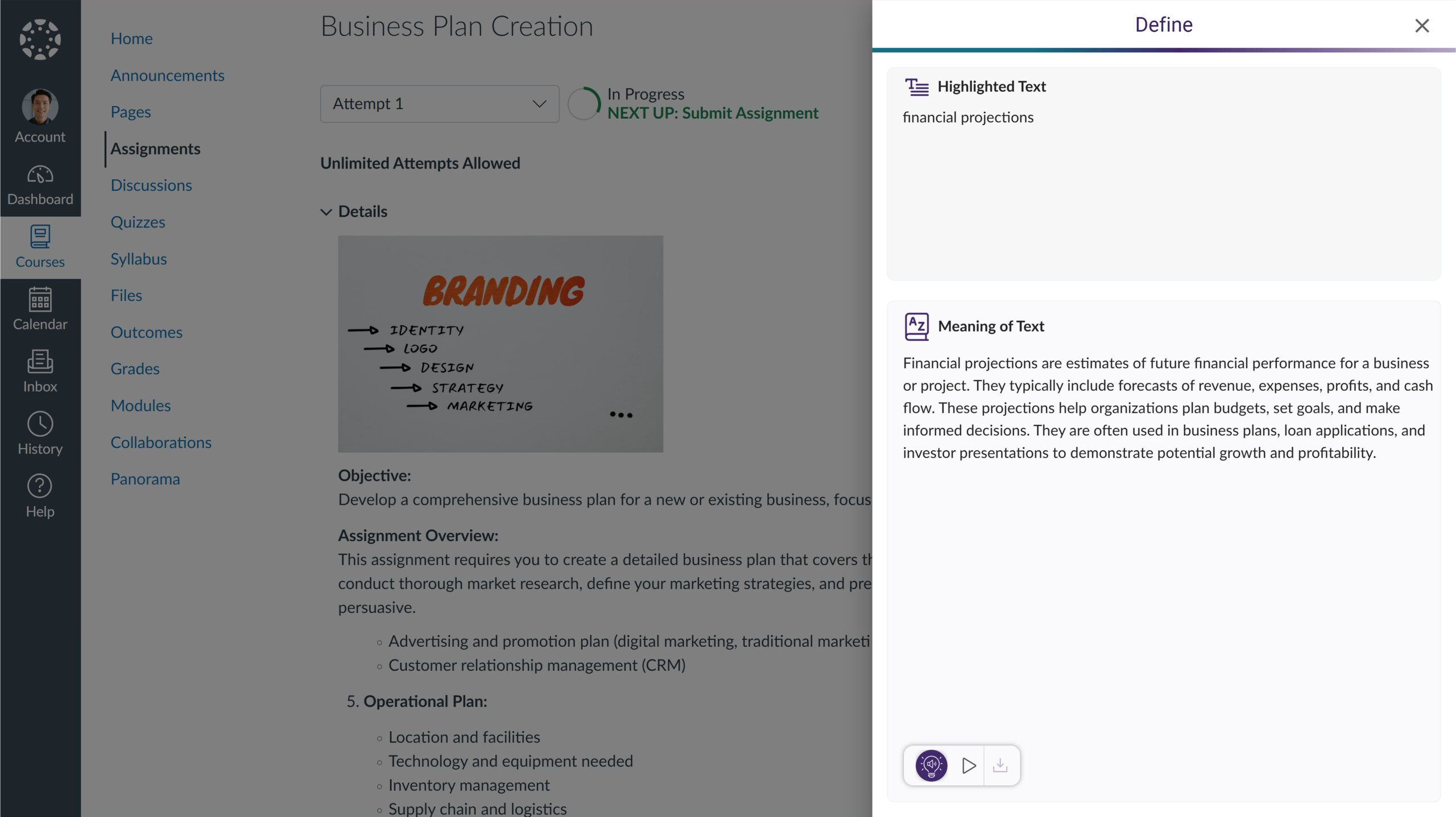Click the play button for text audio
1456x817 pixels.
pyautogui.click(x=968, y=765)
